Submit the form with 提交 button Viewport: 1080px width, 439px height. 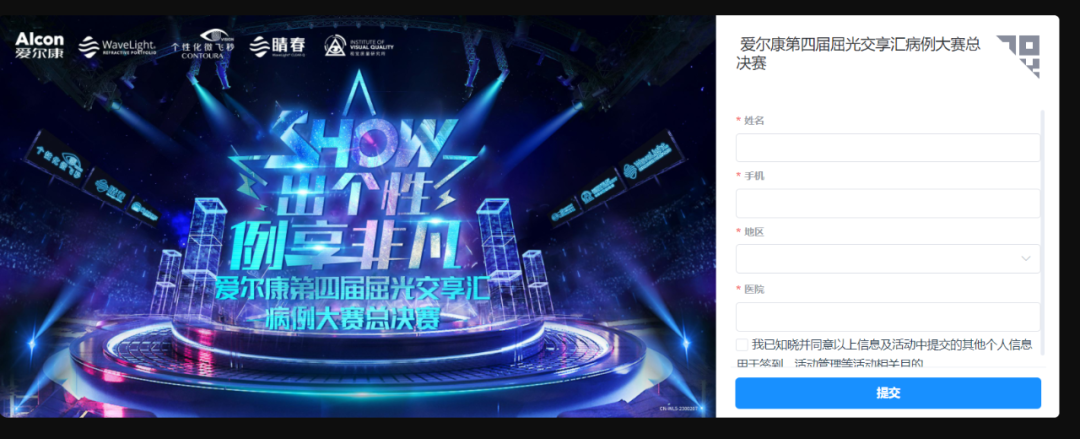[x=888, y=393]
